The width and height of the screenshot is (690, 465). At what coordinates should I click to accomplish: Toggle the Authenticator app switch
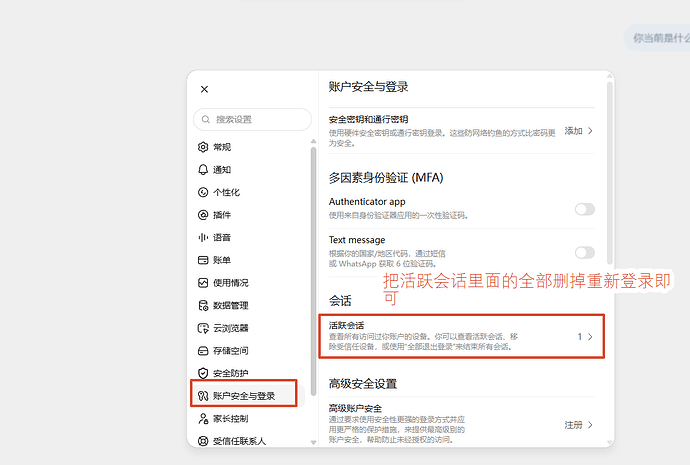pos(585,209)
